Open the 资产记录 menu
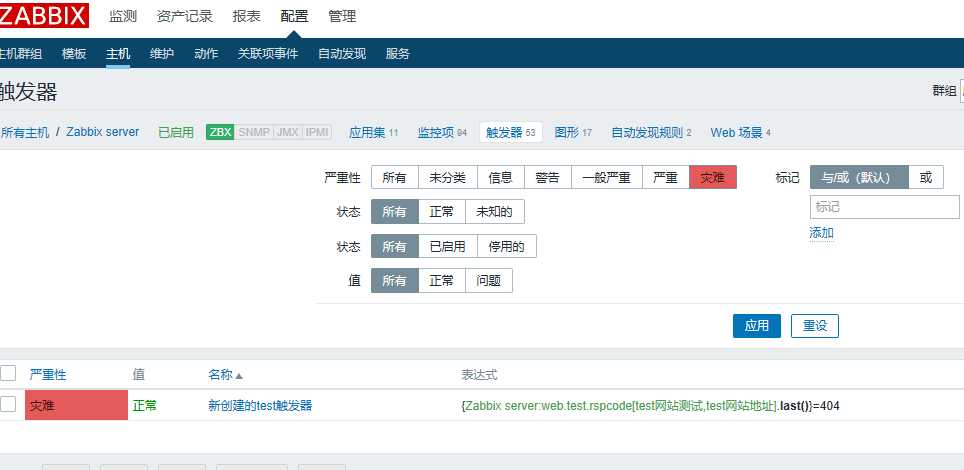The height and width of the screenshot is (470, 964). 184,17
